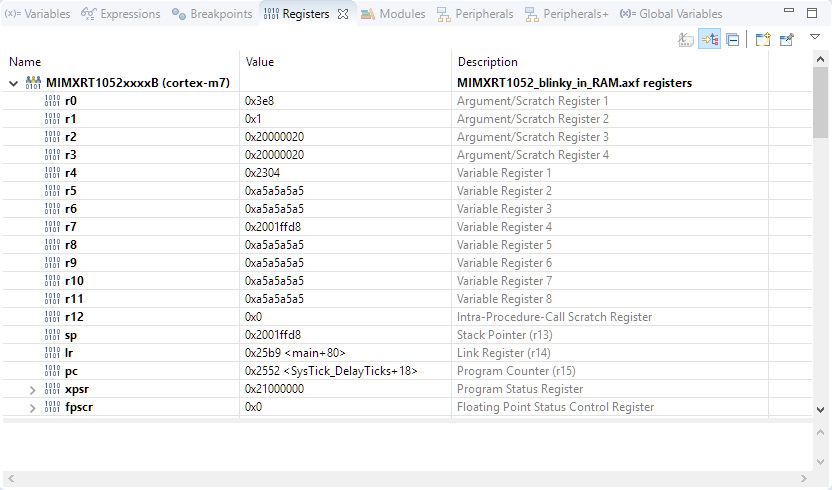Click the r8 register icon

click(x=53, y=245)
